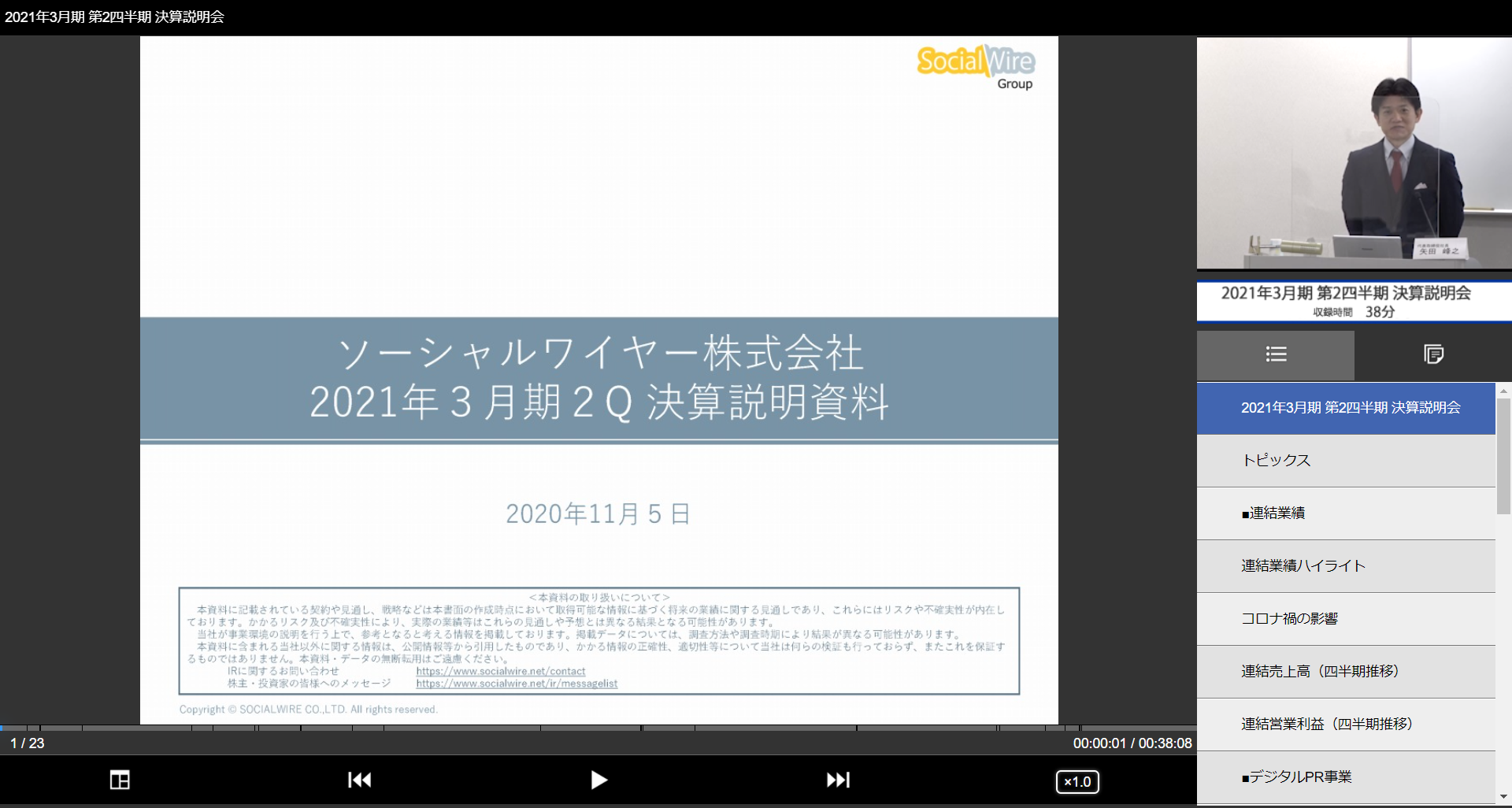This screenshot has width=1512, height=808.
Task: Open the コロナ禍の影響 chapter
Action: (1346, 619)
